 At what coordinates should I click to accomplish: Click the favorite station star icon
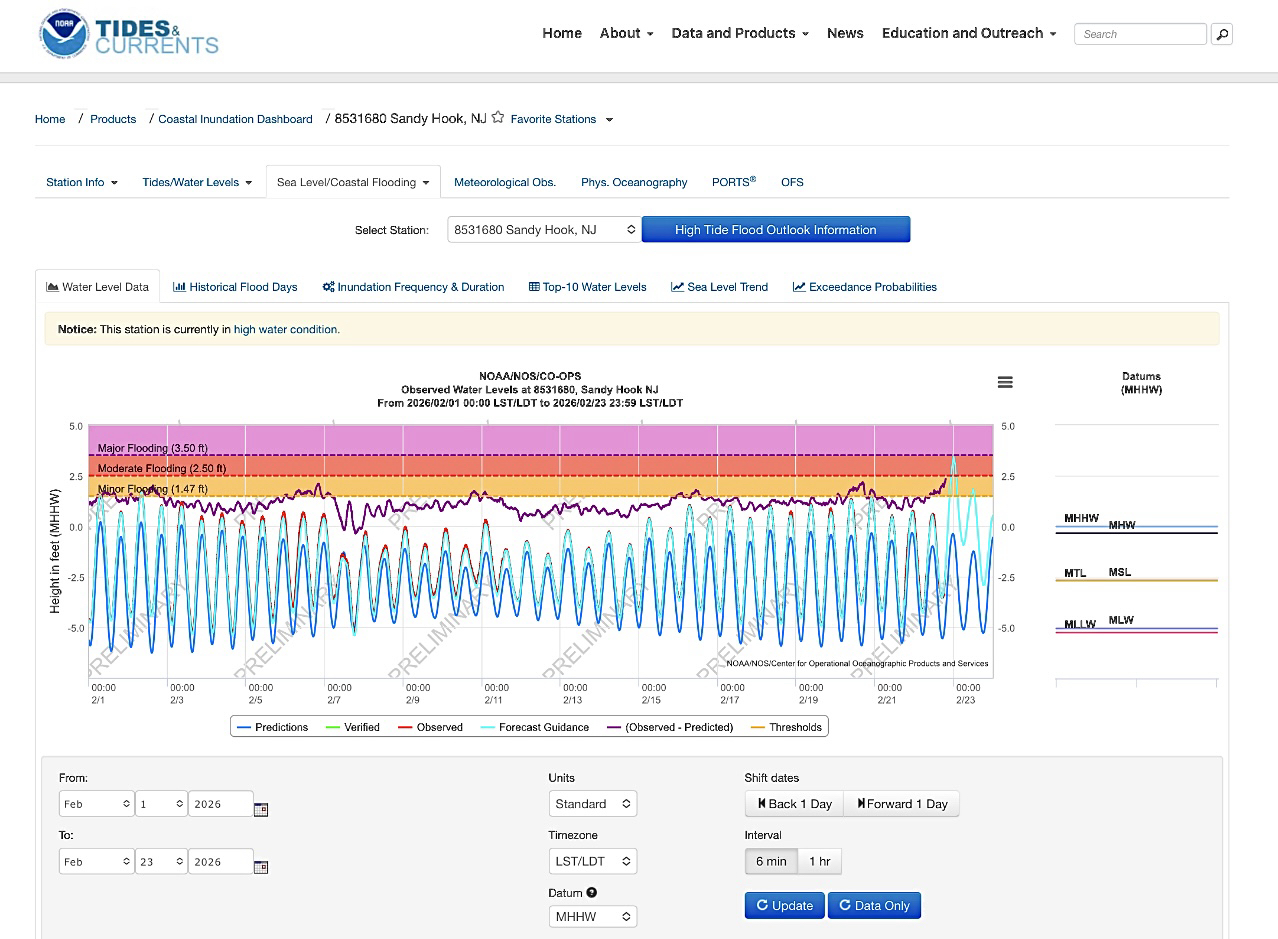(498, 118)
